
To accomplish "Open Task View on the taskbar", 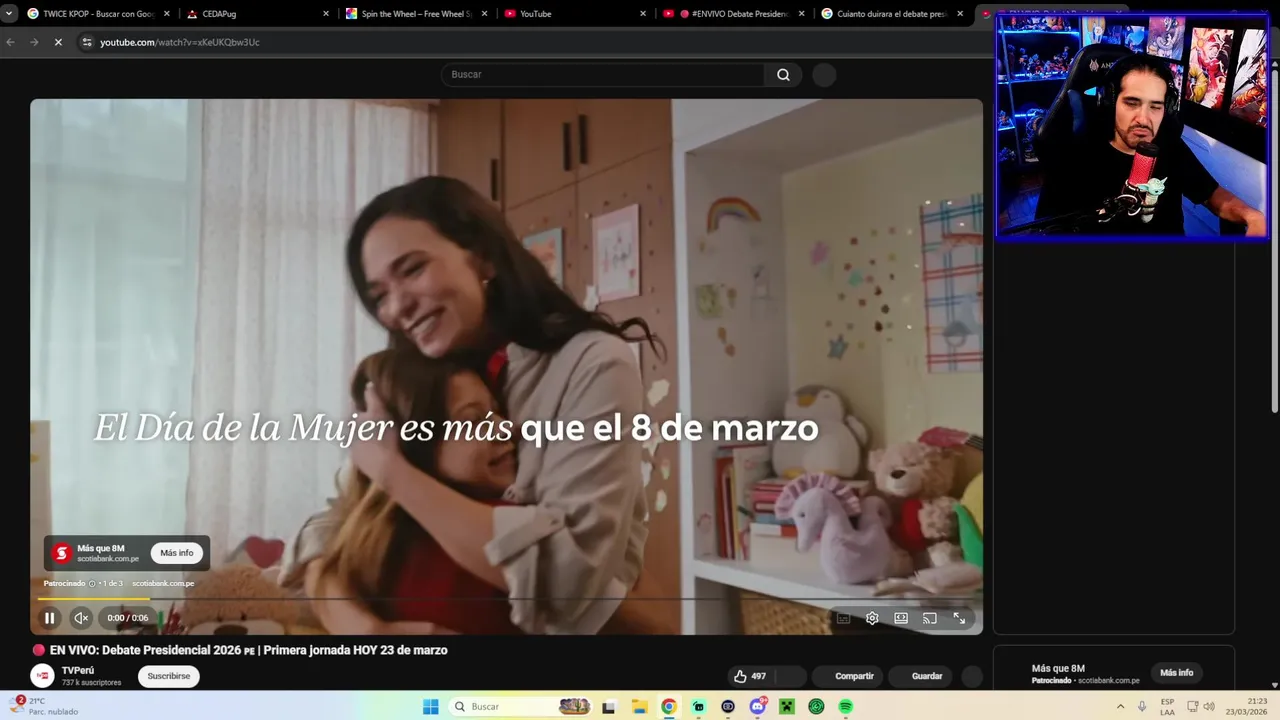I will click(x=608, y=706).
